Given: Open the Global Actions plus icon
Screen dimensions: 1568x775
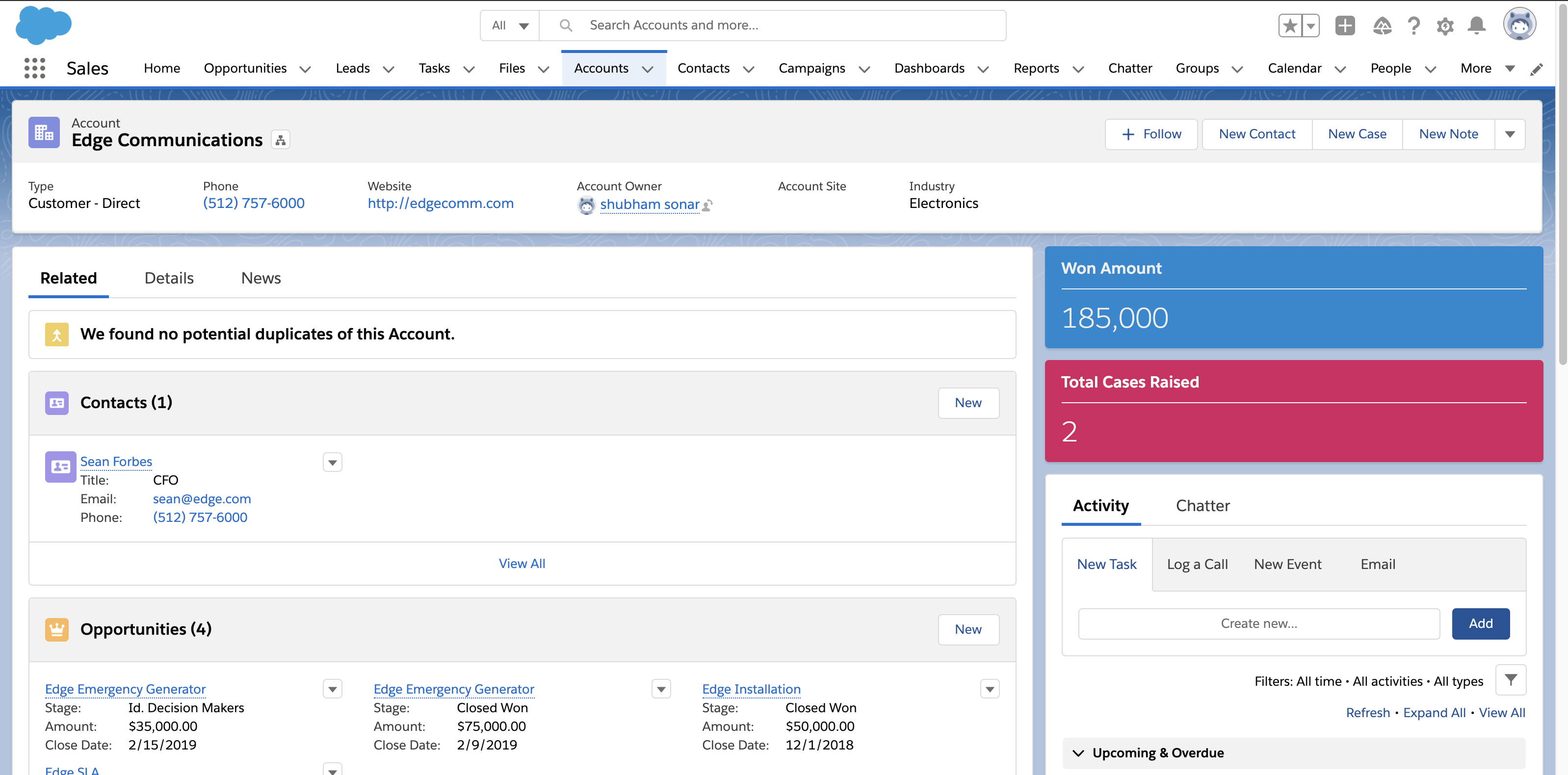Looking at the screenshot, I should click(x=1345, y=26).
